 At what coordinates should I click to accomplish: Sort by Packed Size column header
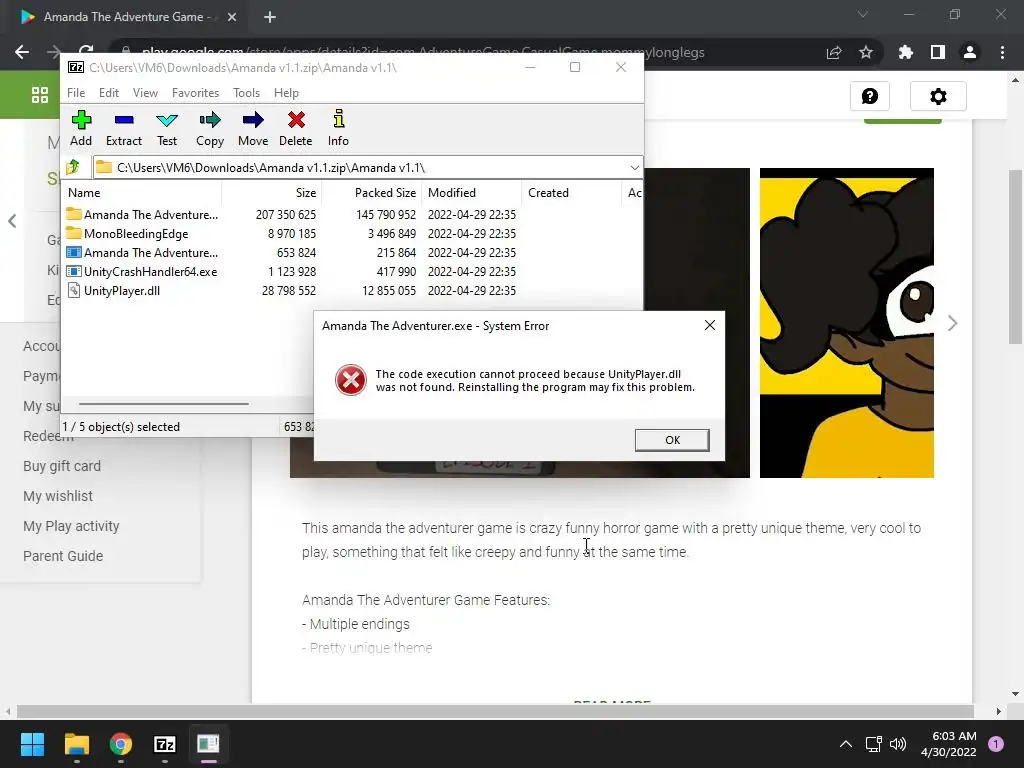click(372, 193)
